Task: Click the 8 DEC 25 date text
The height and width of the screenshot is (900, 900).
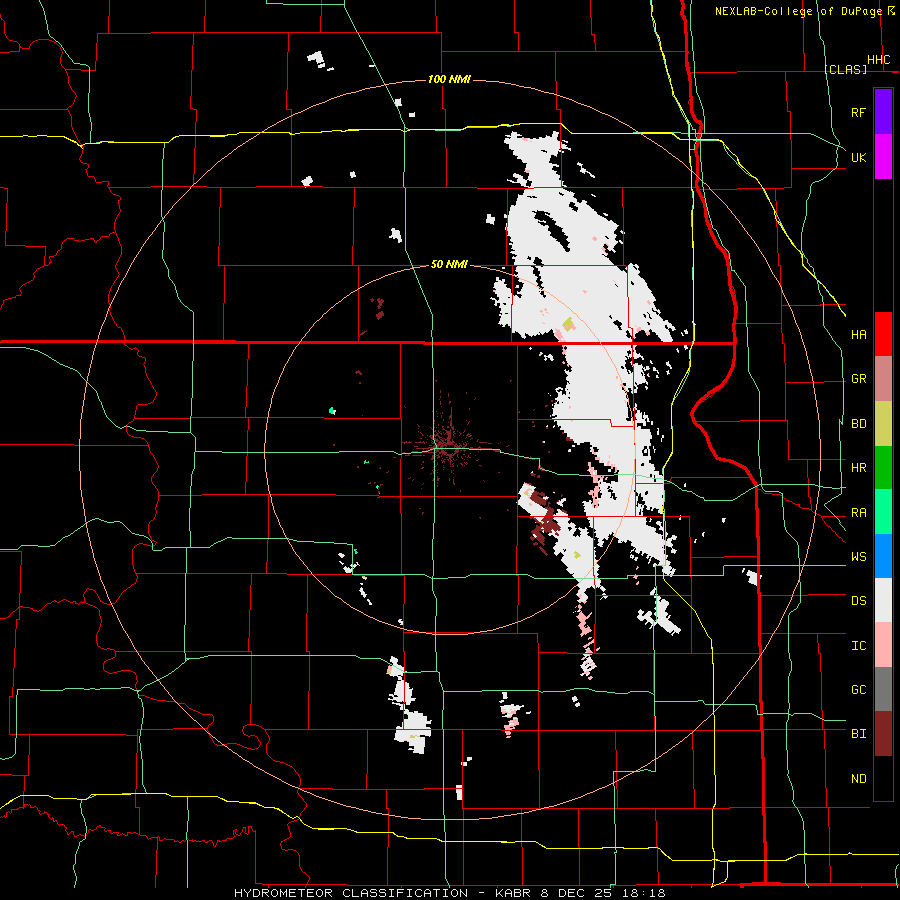Action: (578, 893)
